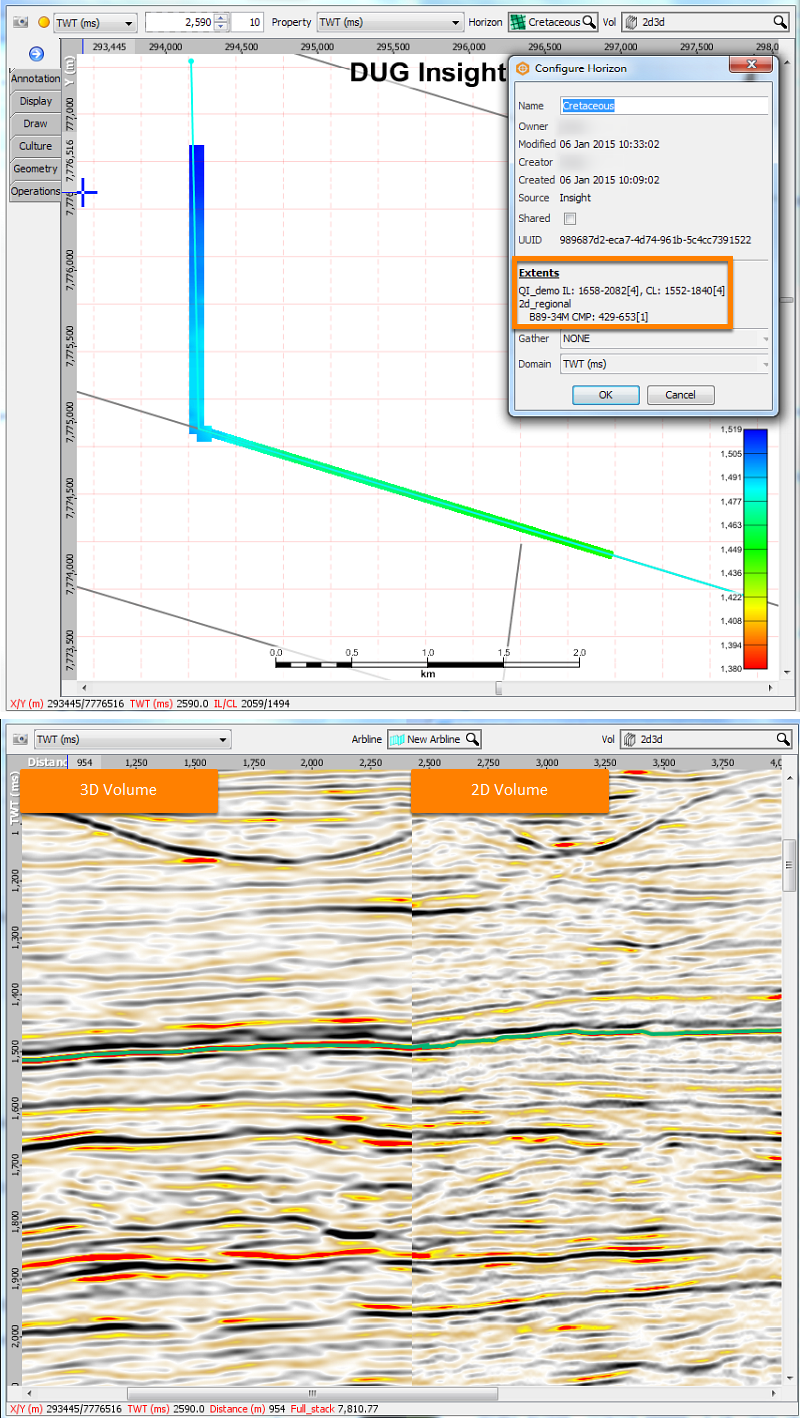This screenshot has height=1418, width=800.
Task: Click the section view camera snapshot icon
Action: click(x=19, y=739)
